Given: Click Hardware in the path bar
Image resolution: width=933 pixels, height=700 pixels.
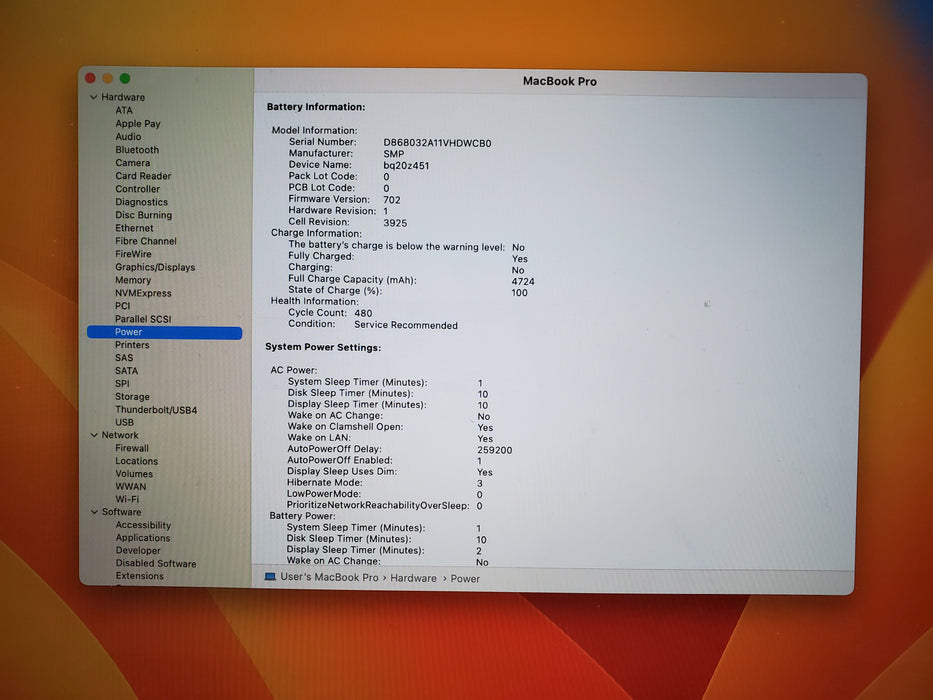Looking at the screenshot, I should pos(414,578).
